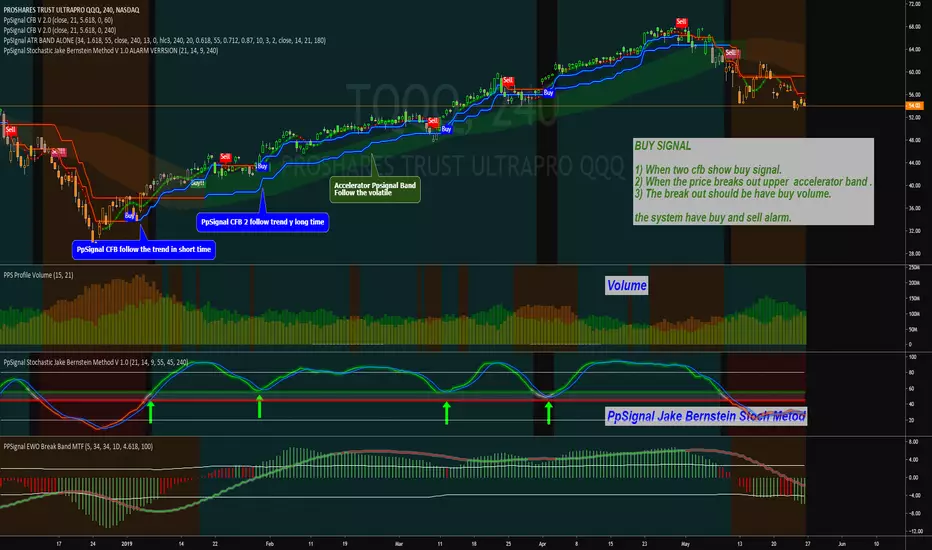Click the faded Sell marker after the May peak
The height and width of the screenshot is (550, 932).
(x=731, y=54)
